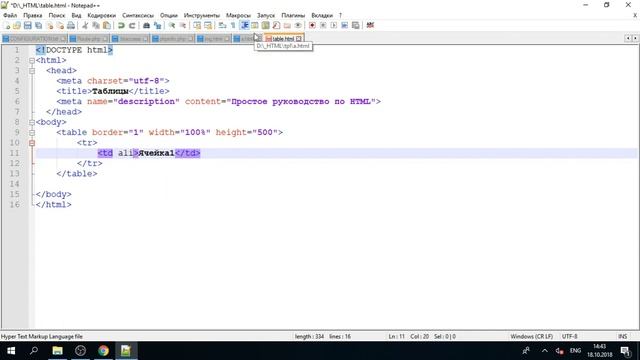Collapse the table fold on line 9
The width and height of the screenshot is (640, 360).
tap(32, 132)
